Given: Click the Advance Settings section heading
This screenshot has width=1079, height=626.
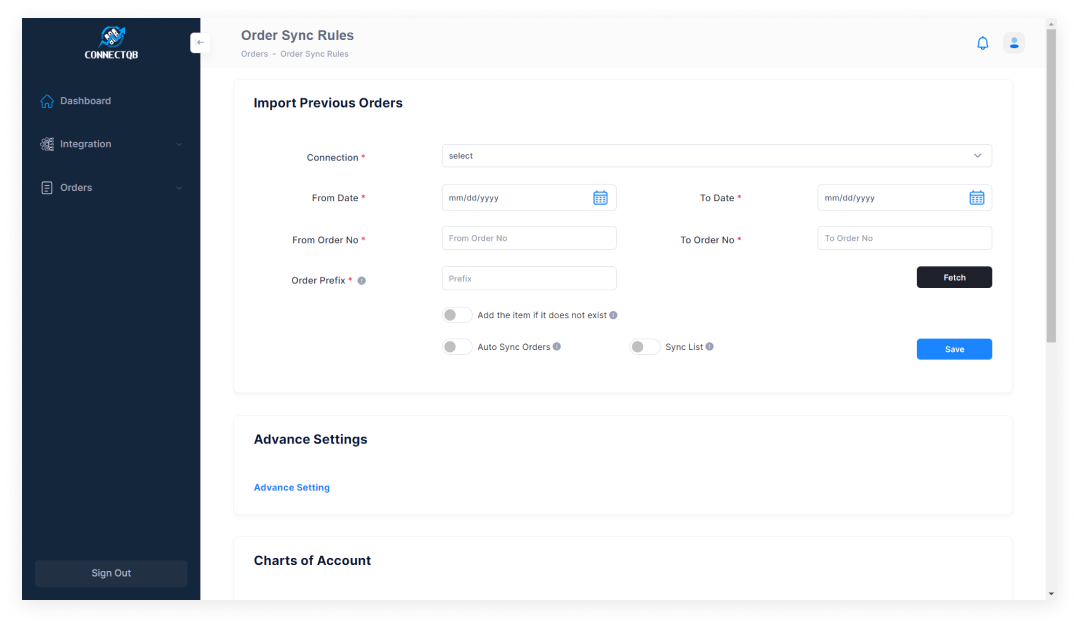Looking at the screenshot, I should [x=310, y=440].
